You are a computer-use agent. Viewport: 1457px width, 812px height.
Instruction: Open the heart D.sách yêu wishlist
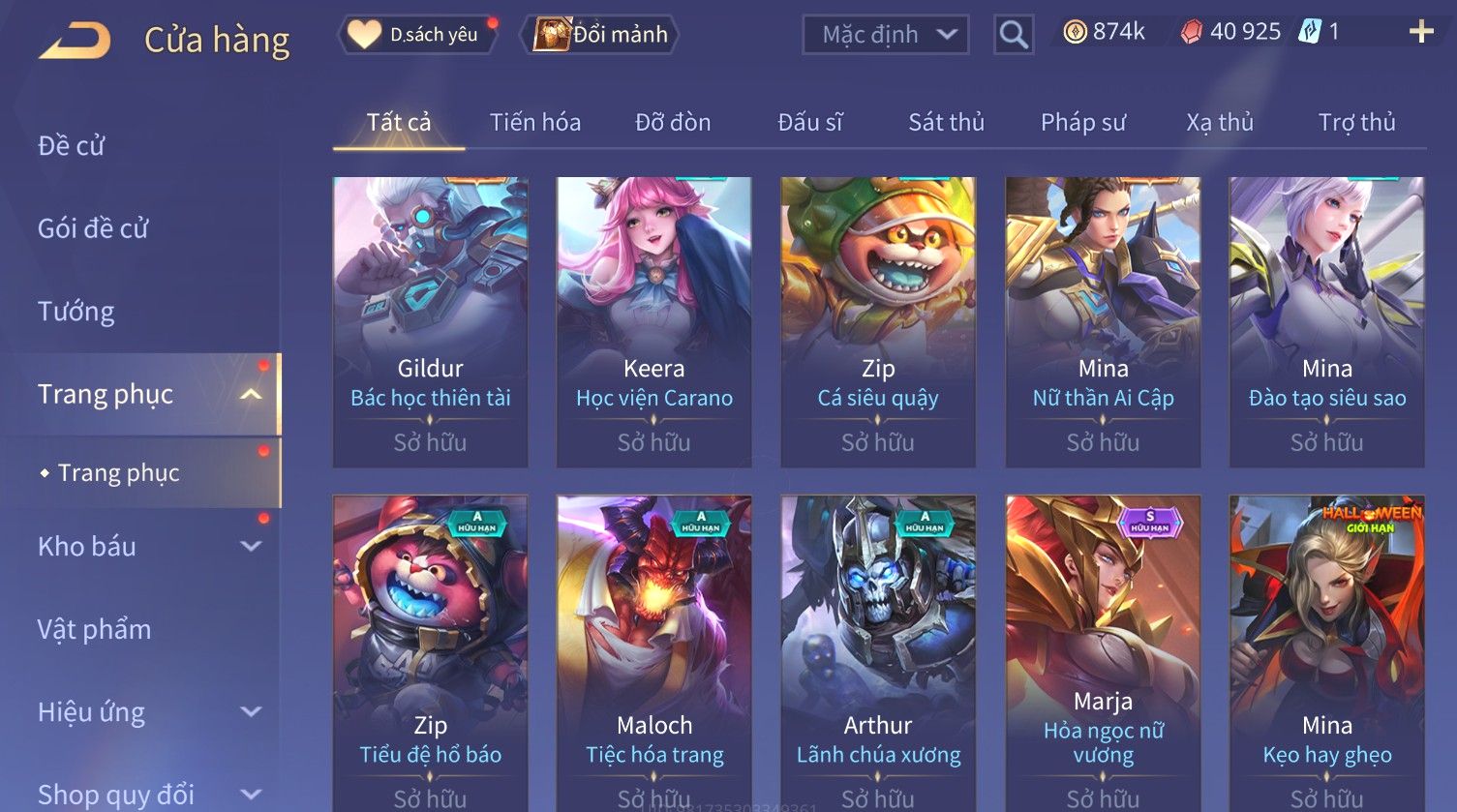(417, 34)
